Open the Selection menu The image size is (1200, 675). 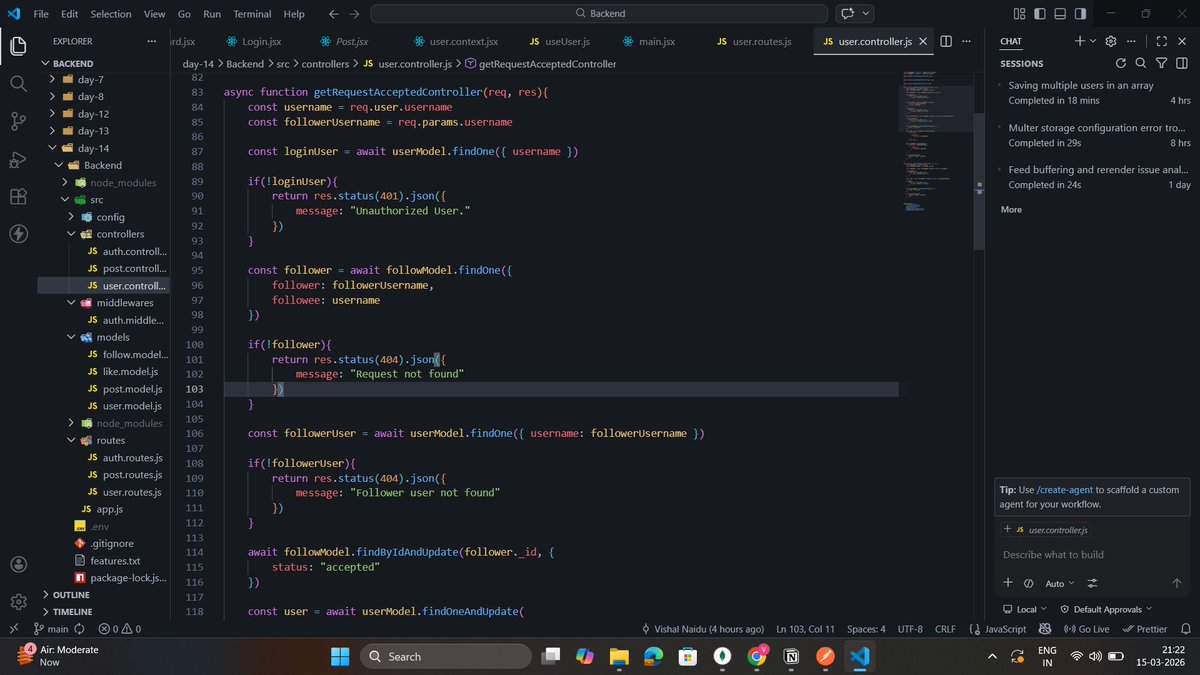point(111,14)
